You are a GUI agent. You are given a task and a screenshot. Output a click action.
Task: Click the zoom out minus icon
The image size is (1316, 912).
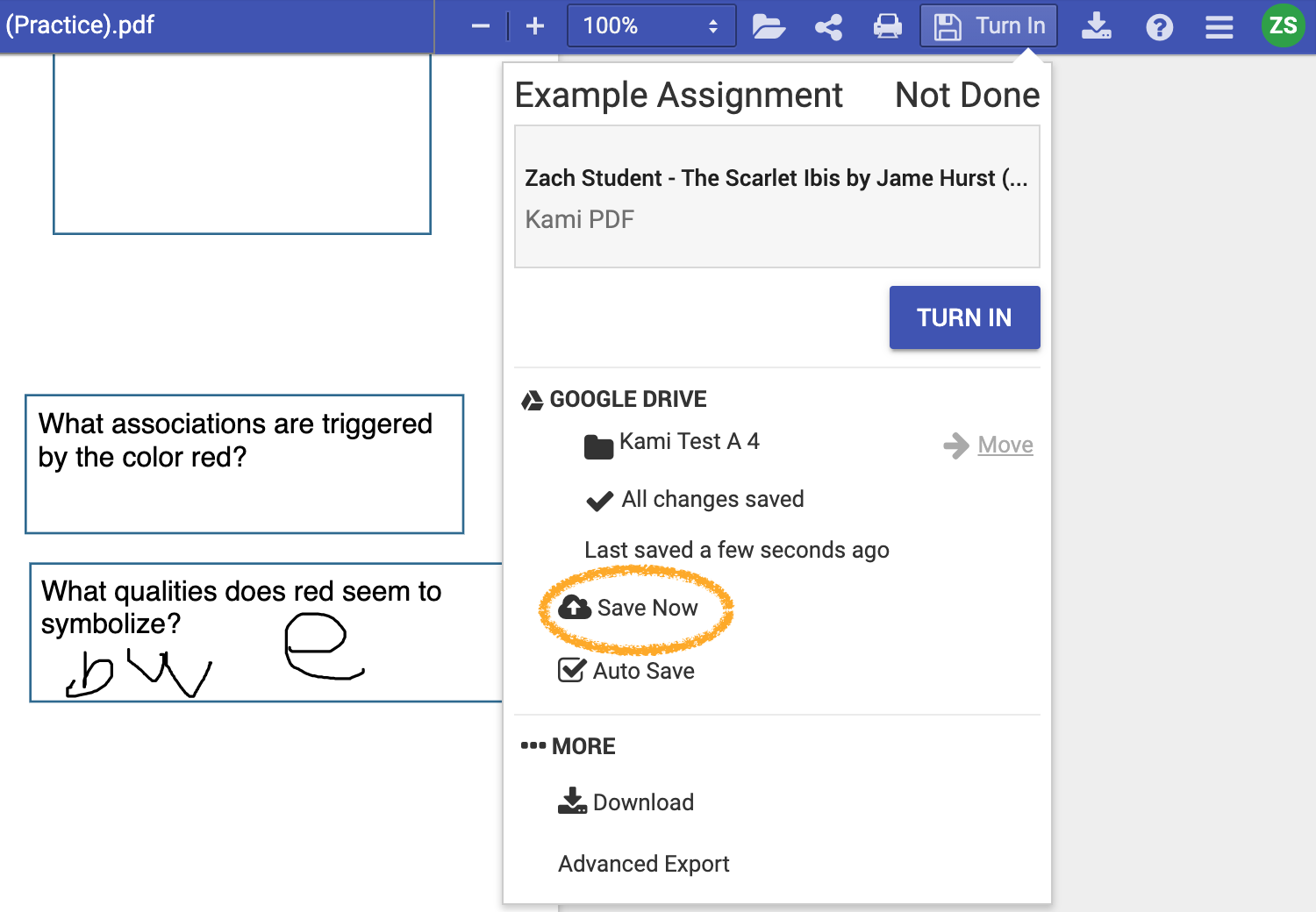(480, 26)
